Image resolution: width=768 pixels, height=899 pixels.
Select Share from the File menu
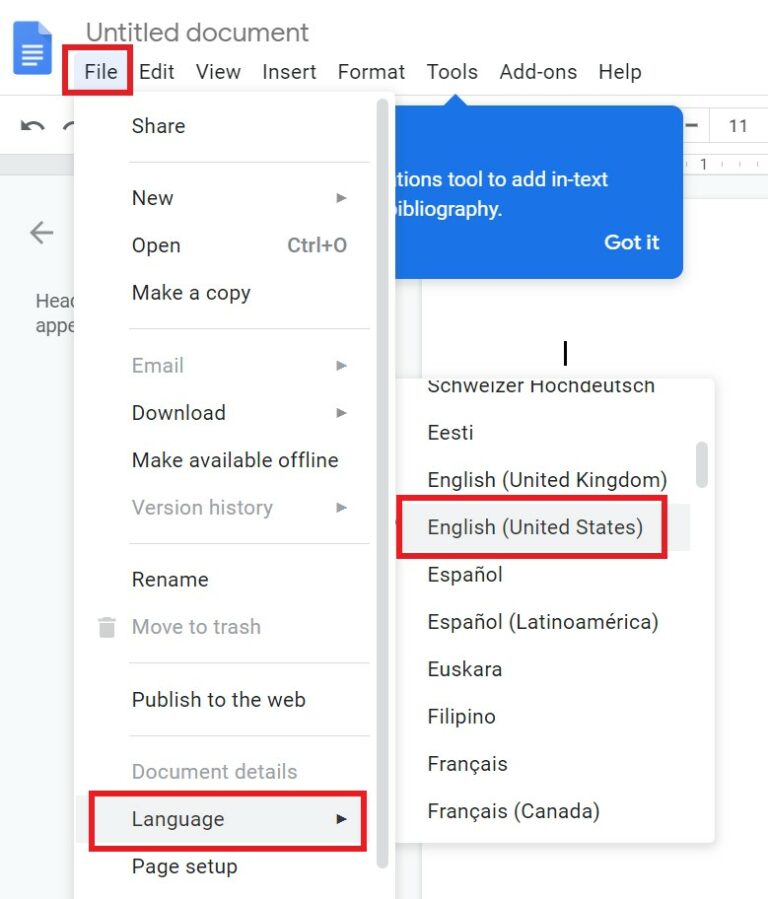(x=157, y=126)
